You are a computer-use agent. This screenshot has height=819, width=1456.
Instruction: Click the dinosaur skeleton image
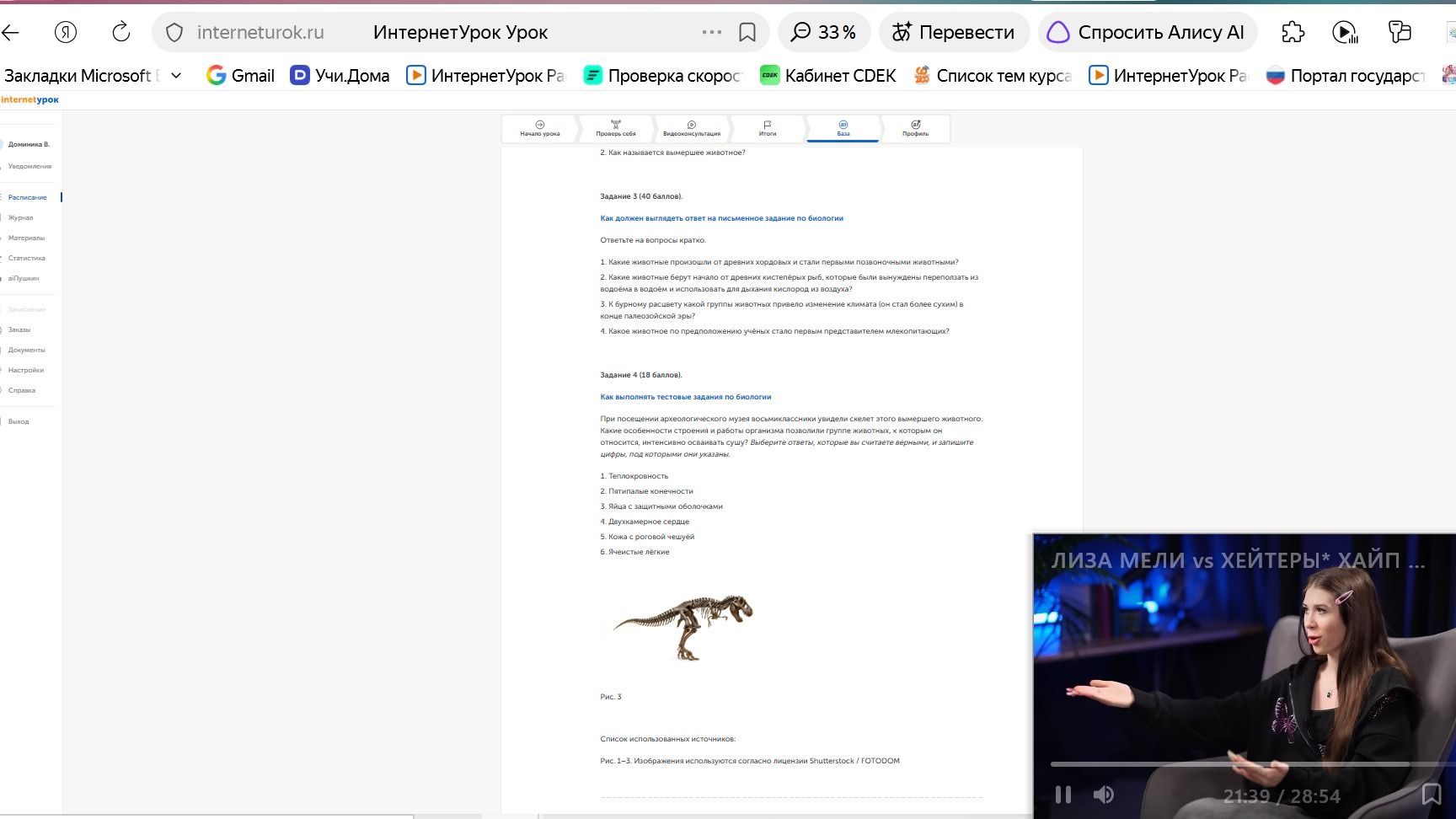682,627
